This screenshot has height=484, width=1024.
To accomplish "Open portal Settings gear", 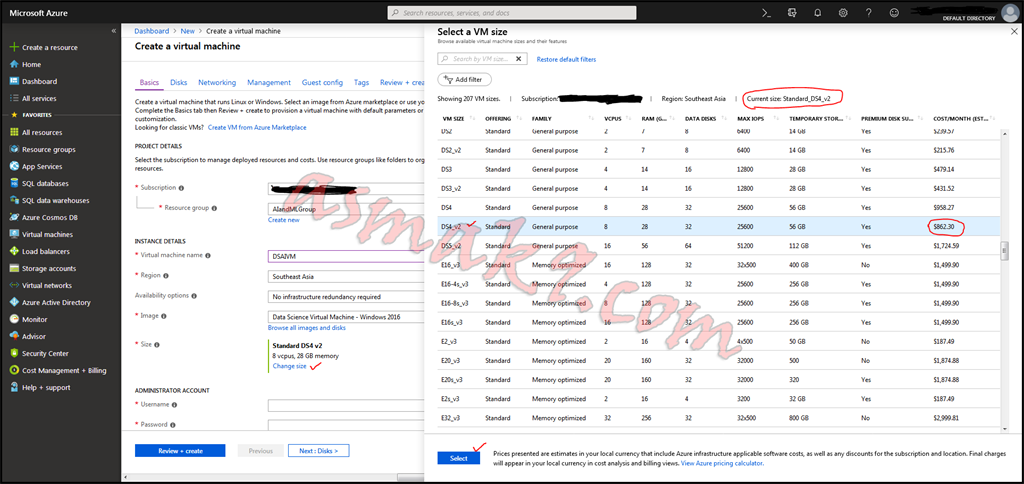I will 843,12.
